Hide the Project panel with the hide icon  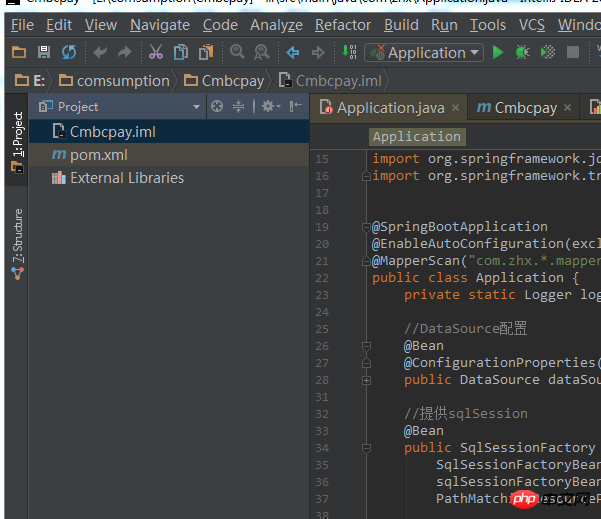[296, 106]
